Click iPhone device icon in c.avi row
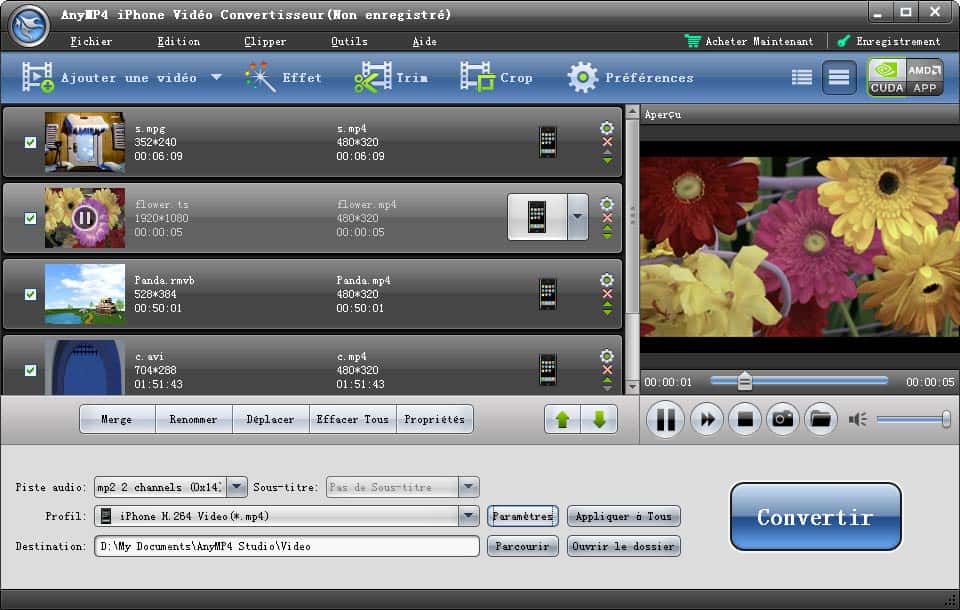 [x=547, y=370]
